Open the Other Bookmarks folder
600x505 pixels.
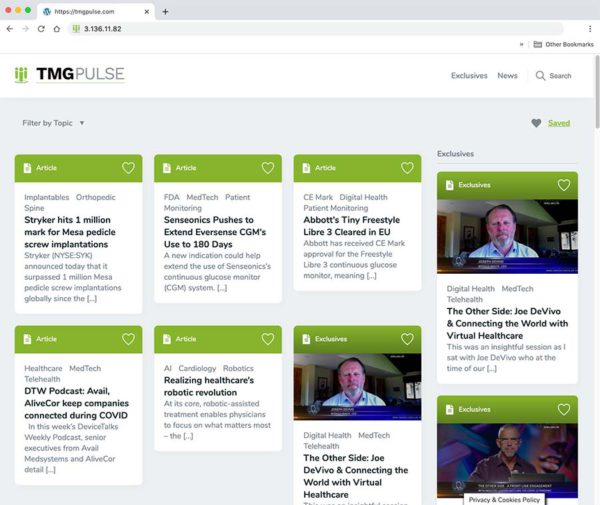click(x=561, y=45)
